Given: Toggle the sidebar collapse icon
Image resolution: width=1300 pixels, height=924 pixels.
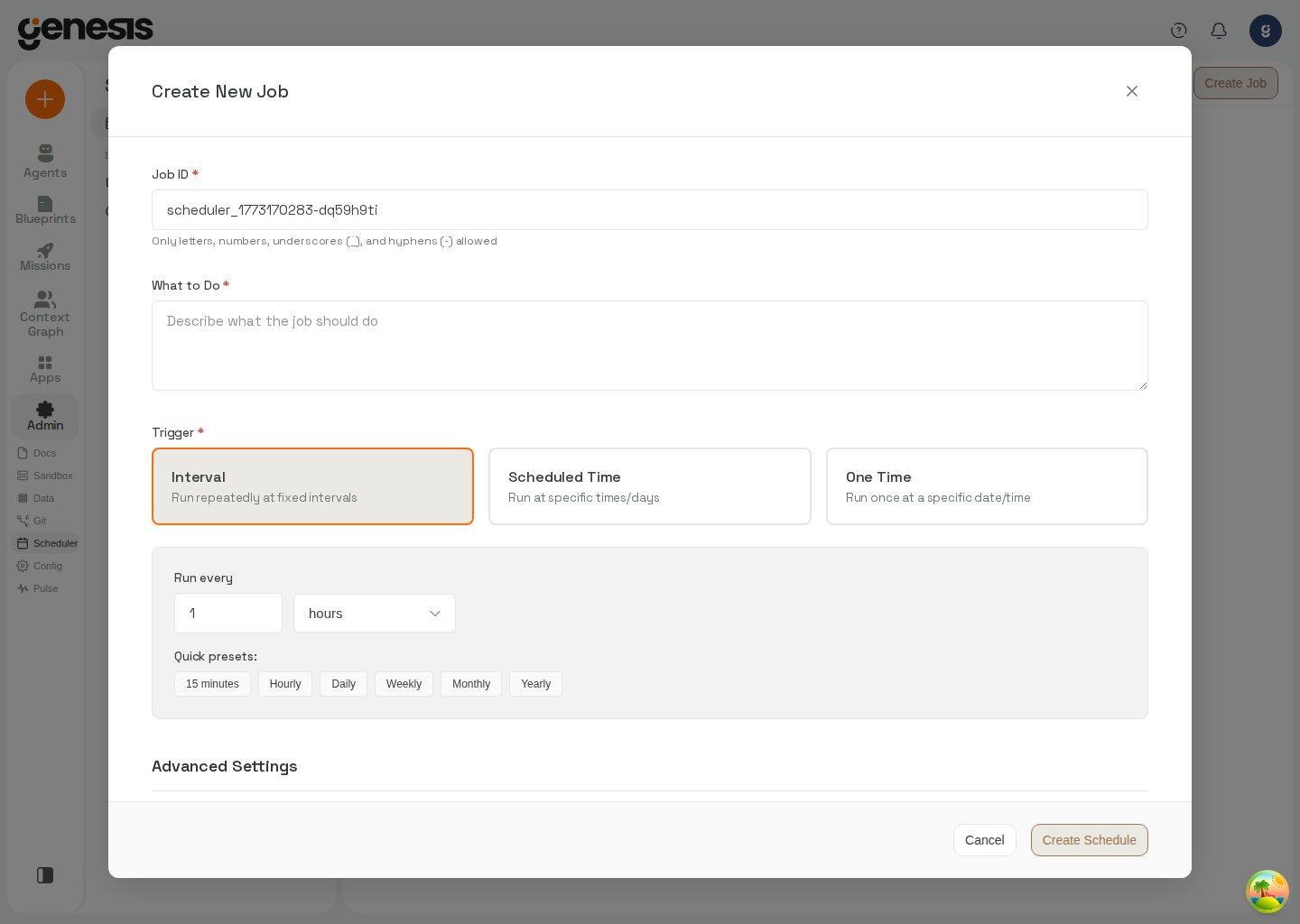Looking at the screenshot, I should (45, 875).
